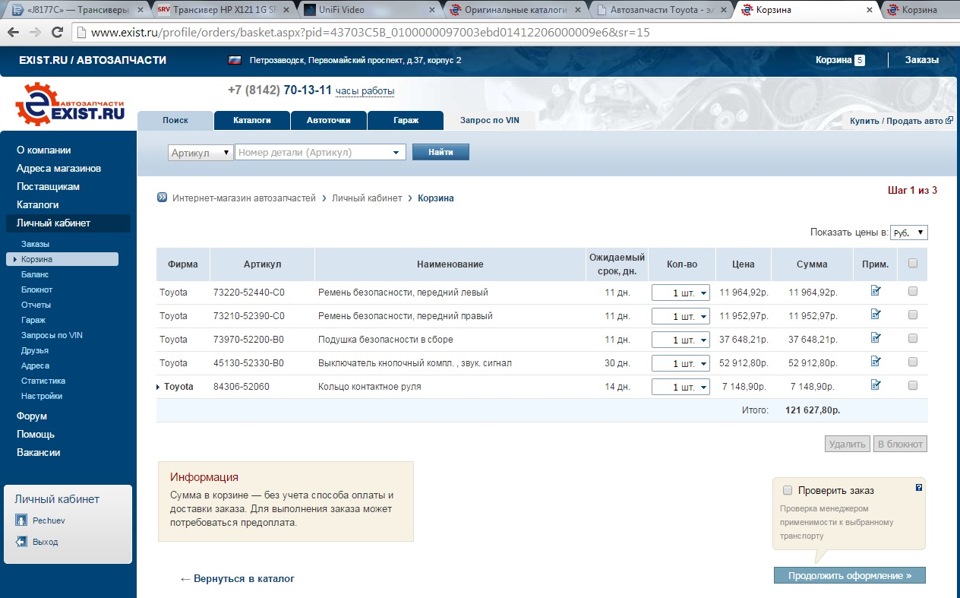Screen dimensions: 960x598
Task: Open the Помощь sidebar menu item
Action: click(36, 435)
